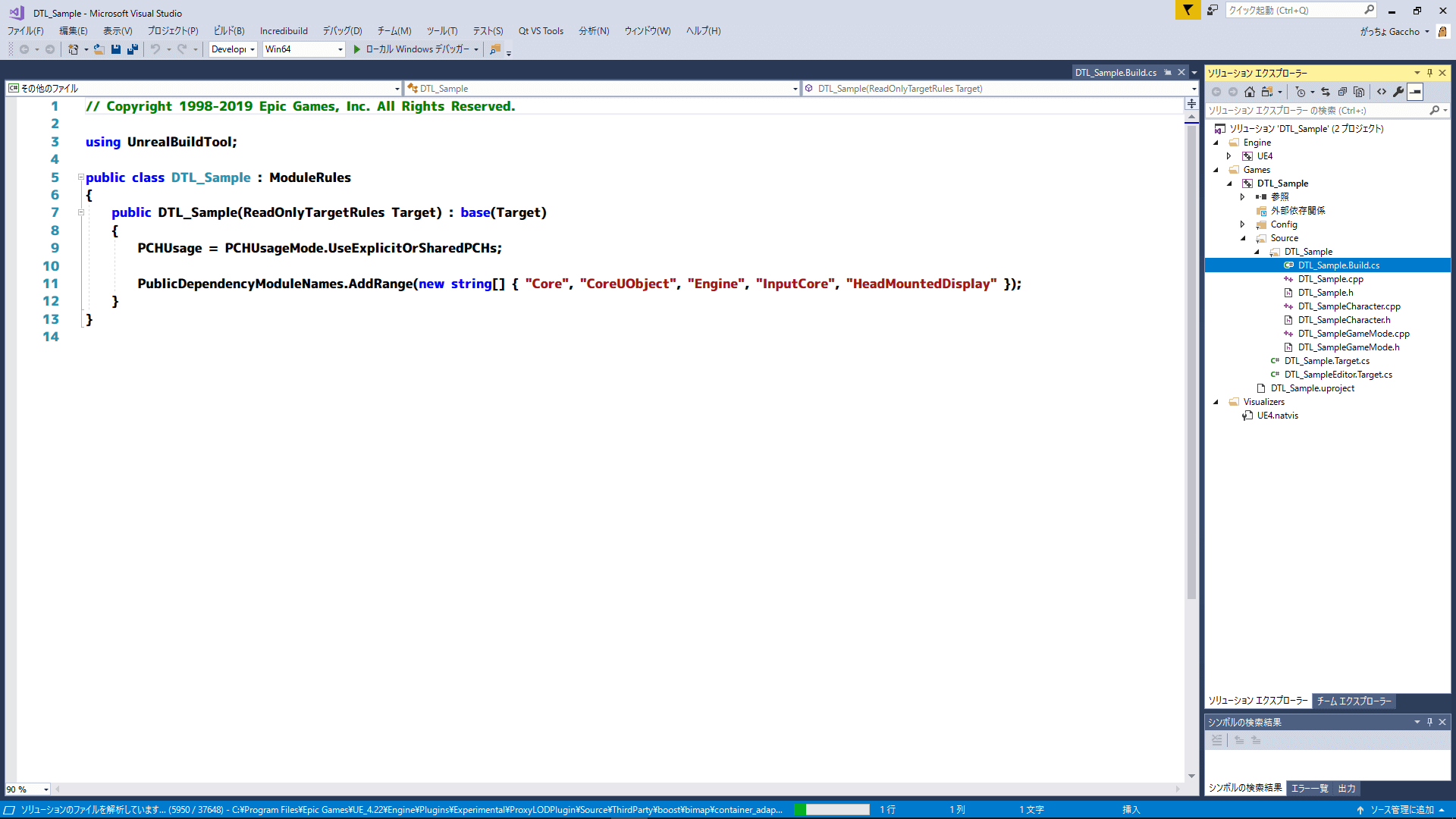Screen dimensions: 1456x819
Task: Click Collapse All icon in Solution Explorer
Action: point(1342,92)
